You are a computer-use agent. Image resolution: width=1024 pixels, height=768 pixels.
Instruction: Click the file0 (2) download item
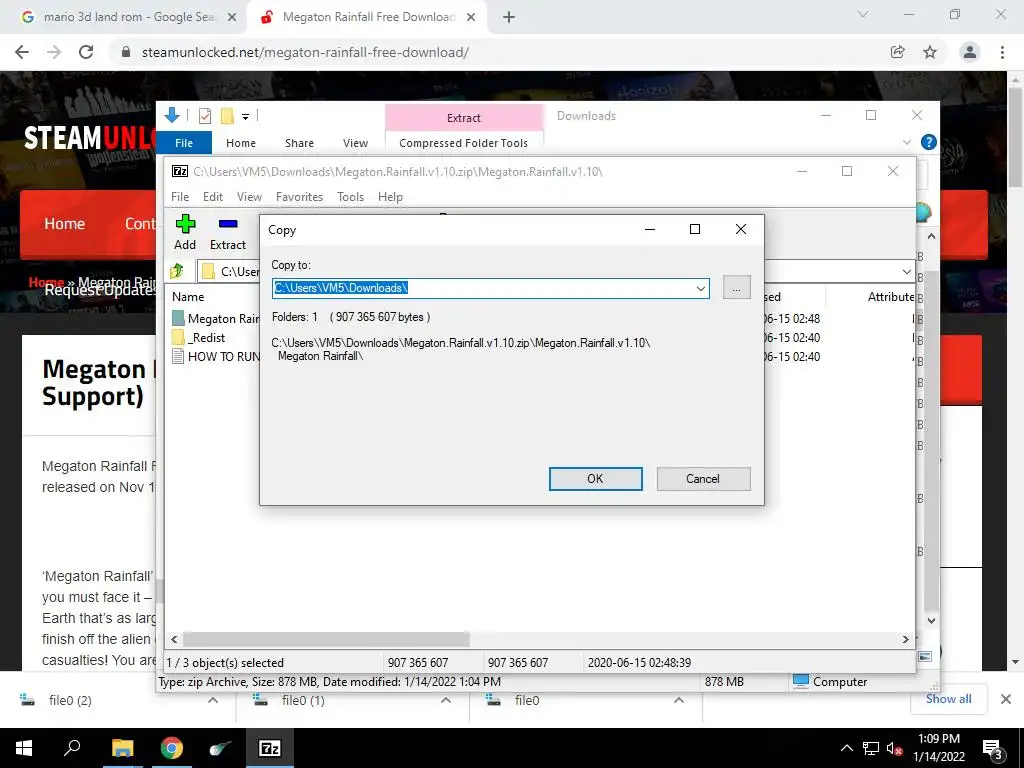coord(70,700)
